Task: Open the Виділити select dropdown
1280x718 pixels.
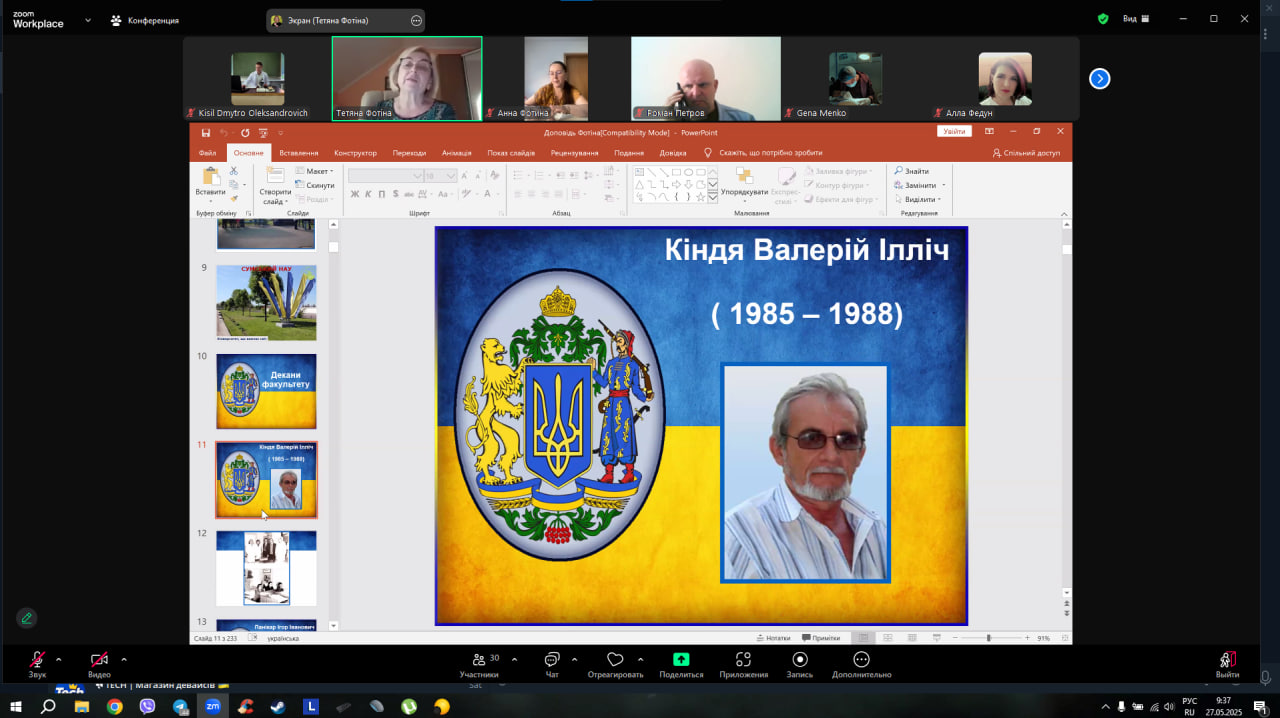Action: pos(918,199)
